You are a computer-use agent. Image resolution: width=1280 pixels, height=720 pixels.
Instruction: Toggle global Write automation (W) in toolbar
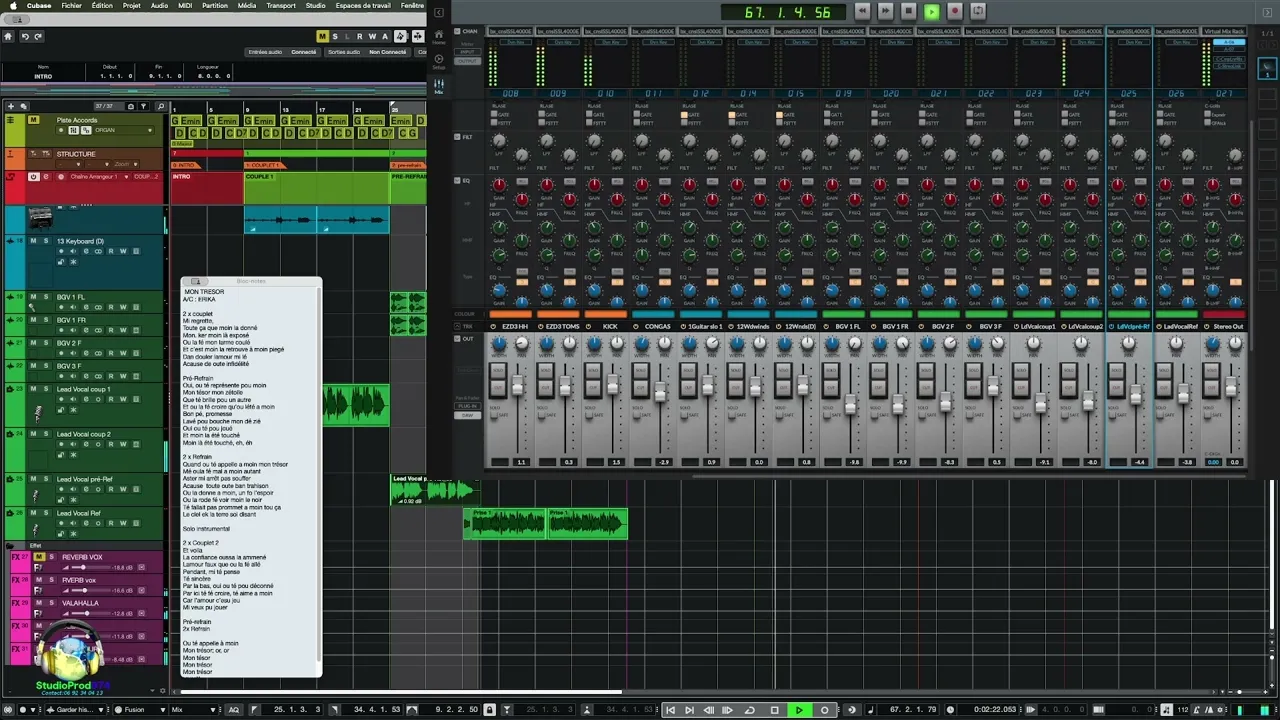point(371,36)
